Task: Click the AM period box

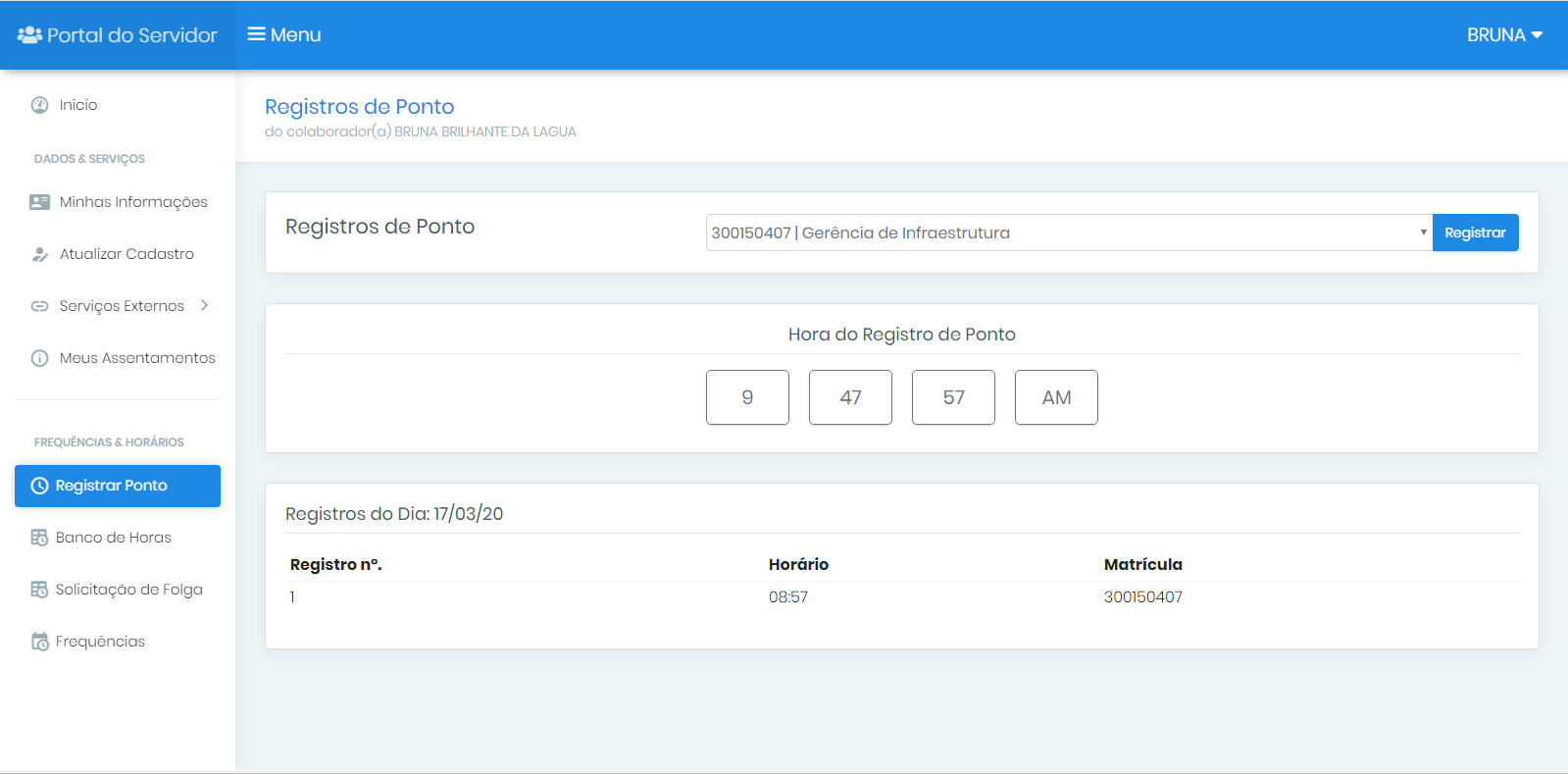Action: tap(1056, 397)
